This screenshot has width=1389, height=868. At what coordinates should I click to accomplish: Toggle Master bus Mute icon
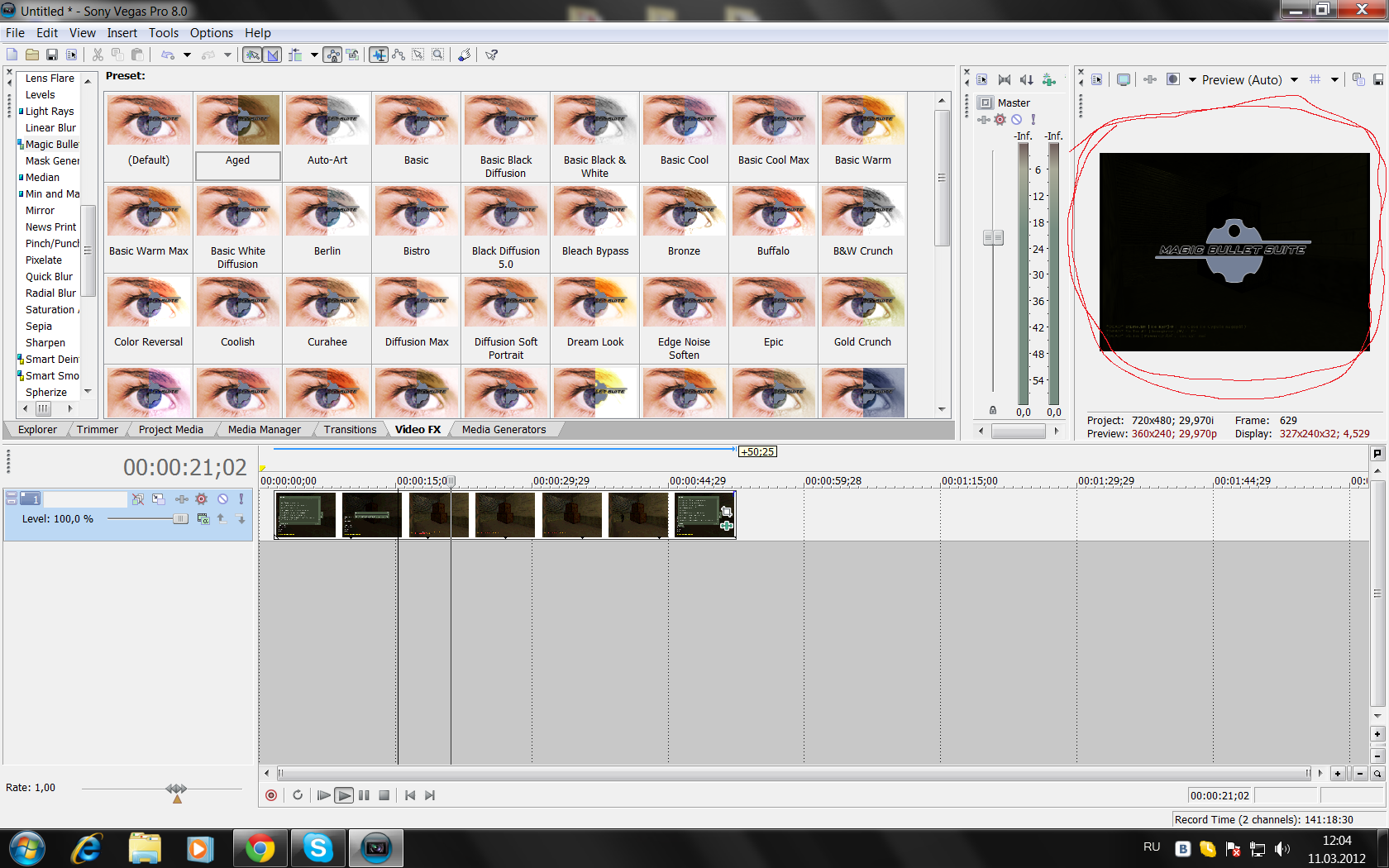click(x=1017, y=120)
